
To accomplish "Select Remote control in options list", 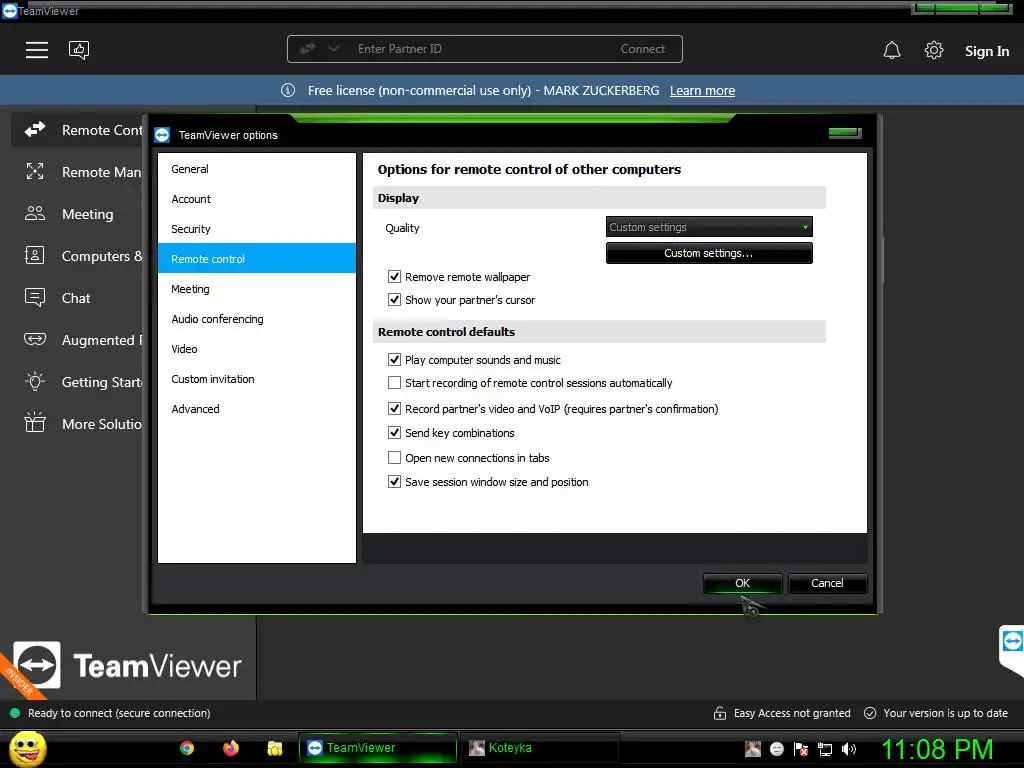I will pyautogui.click(x=257, y=259).
